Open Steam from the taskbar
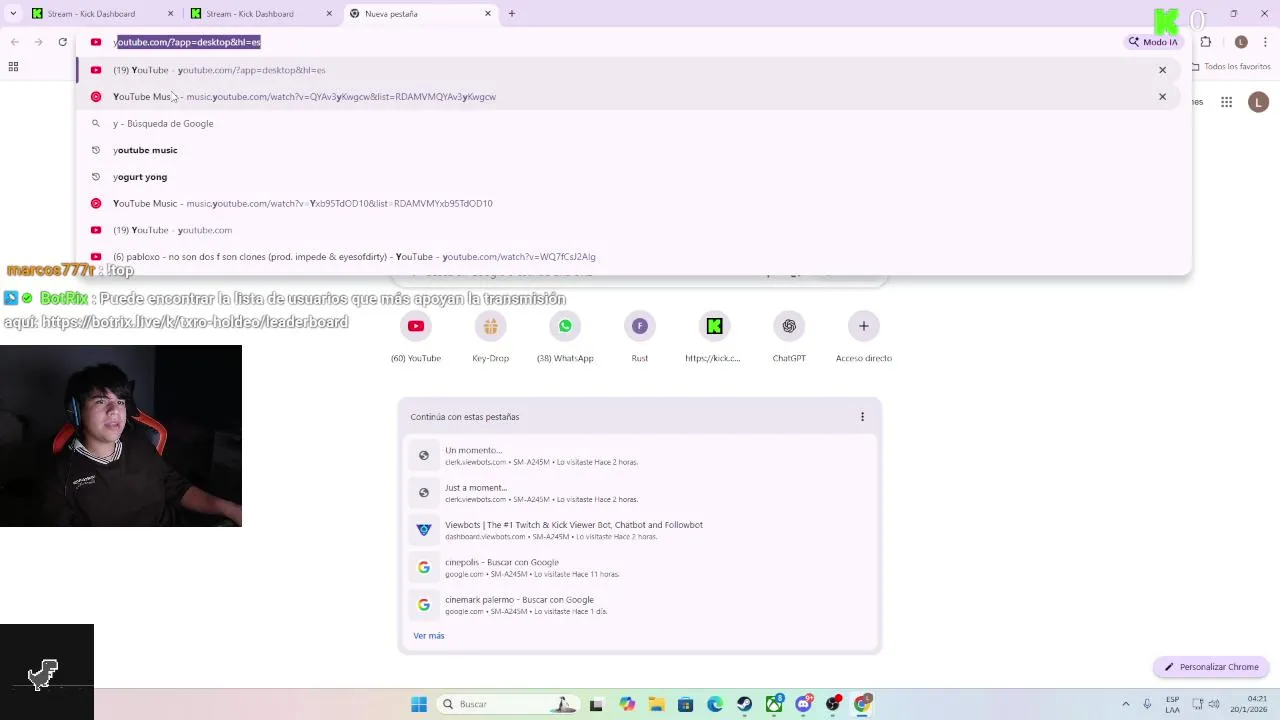 [745, 704]
